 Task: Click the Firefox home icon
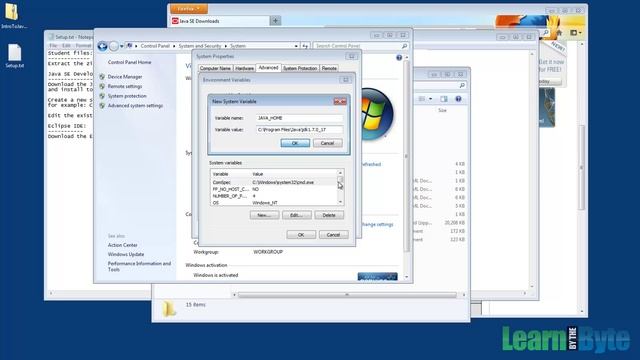[x=559, y=33]
